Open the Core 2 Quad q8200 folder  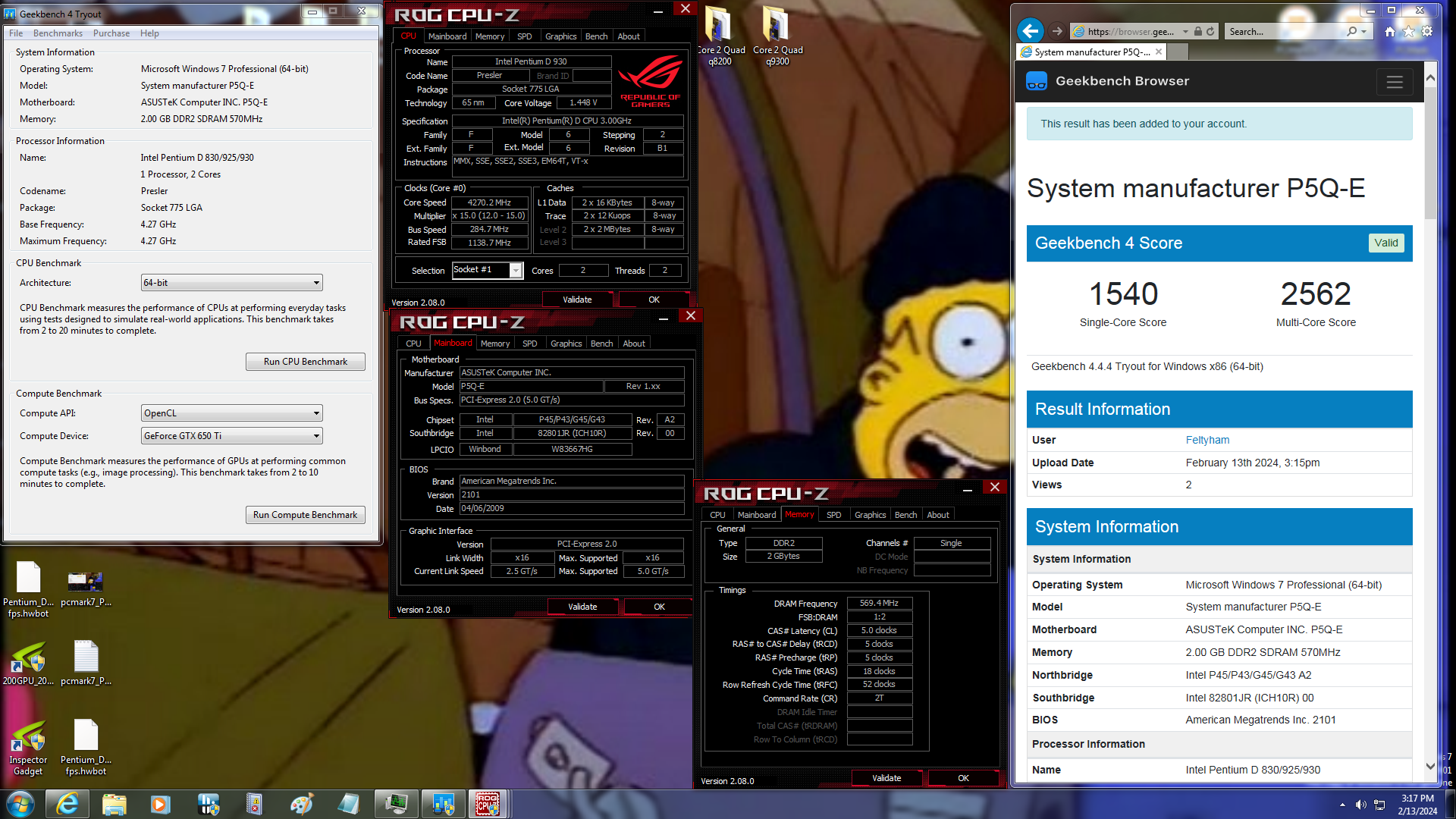(719, 36)
